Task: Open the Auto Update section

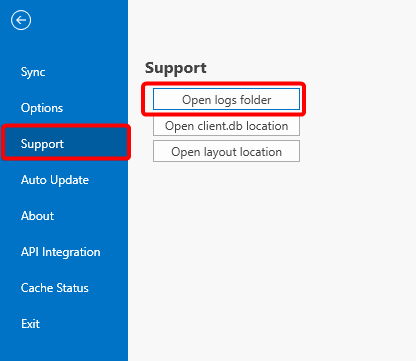Action: pos(64,180)
